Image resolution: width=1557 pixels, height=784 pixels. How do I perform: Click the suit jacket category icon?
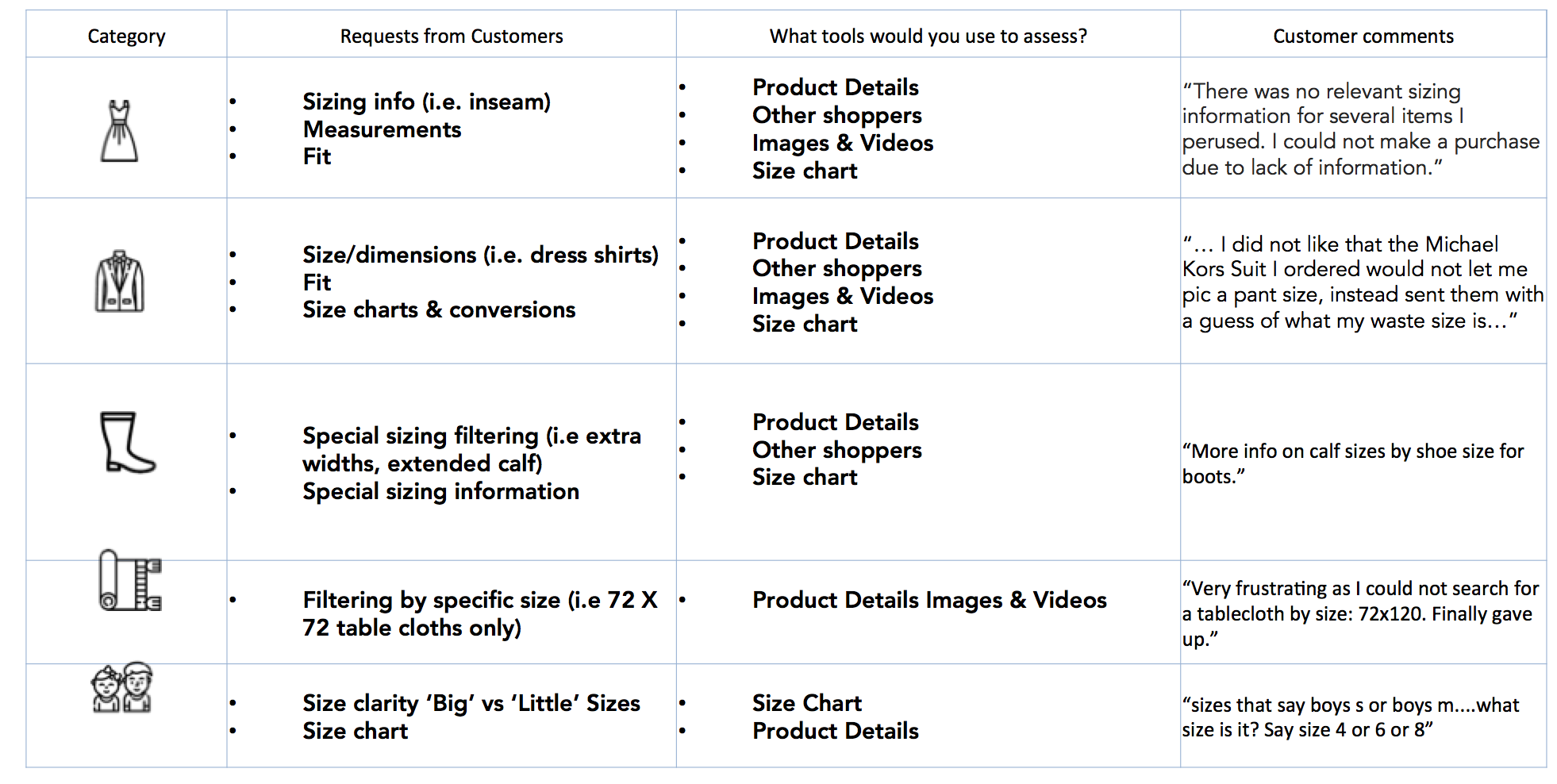click(x=120, y=282)
